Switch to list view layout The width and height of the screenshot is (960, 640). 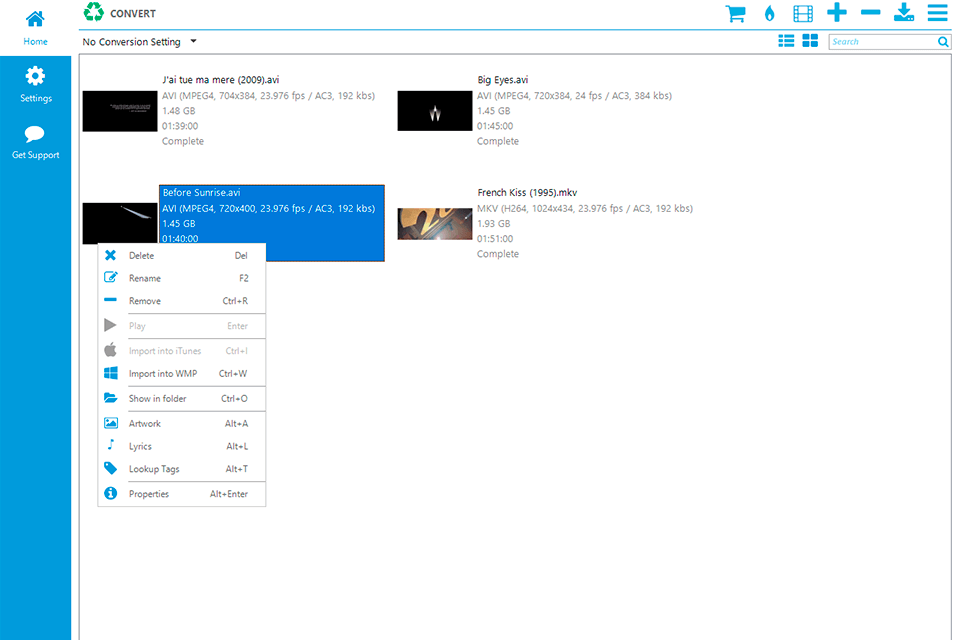(787, 41)
